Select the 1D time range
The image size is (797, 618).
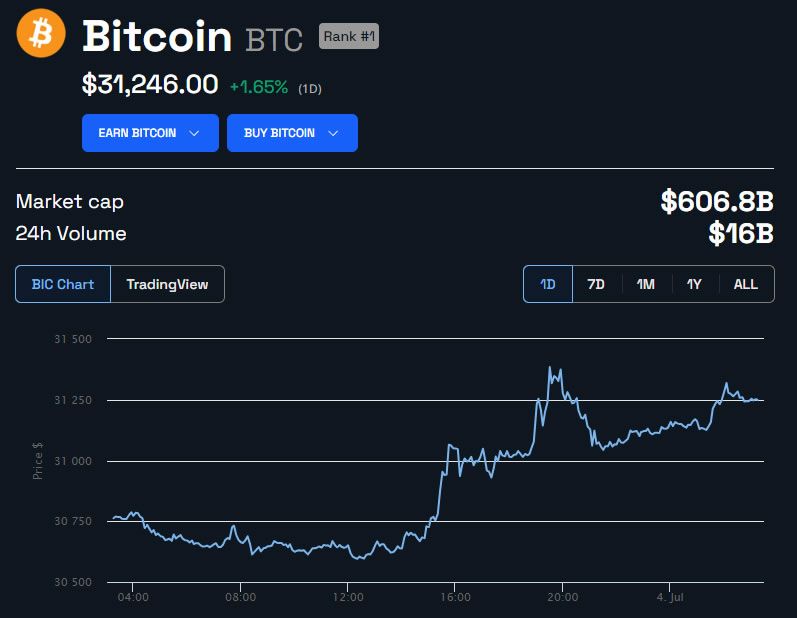coord(548,284)
